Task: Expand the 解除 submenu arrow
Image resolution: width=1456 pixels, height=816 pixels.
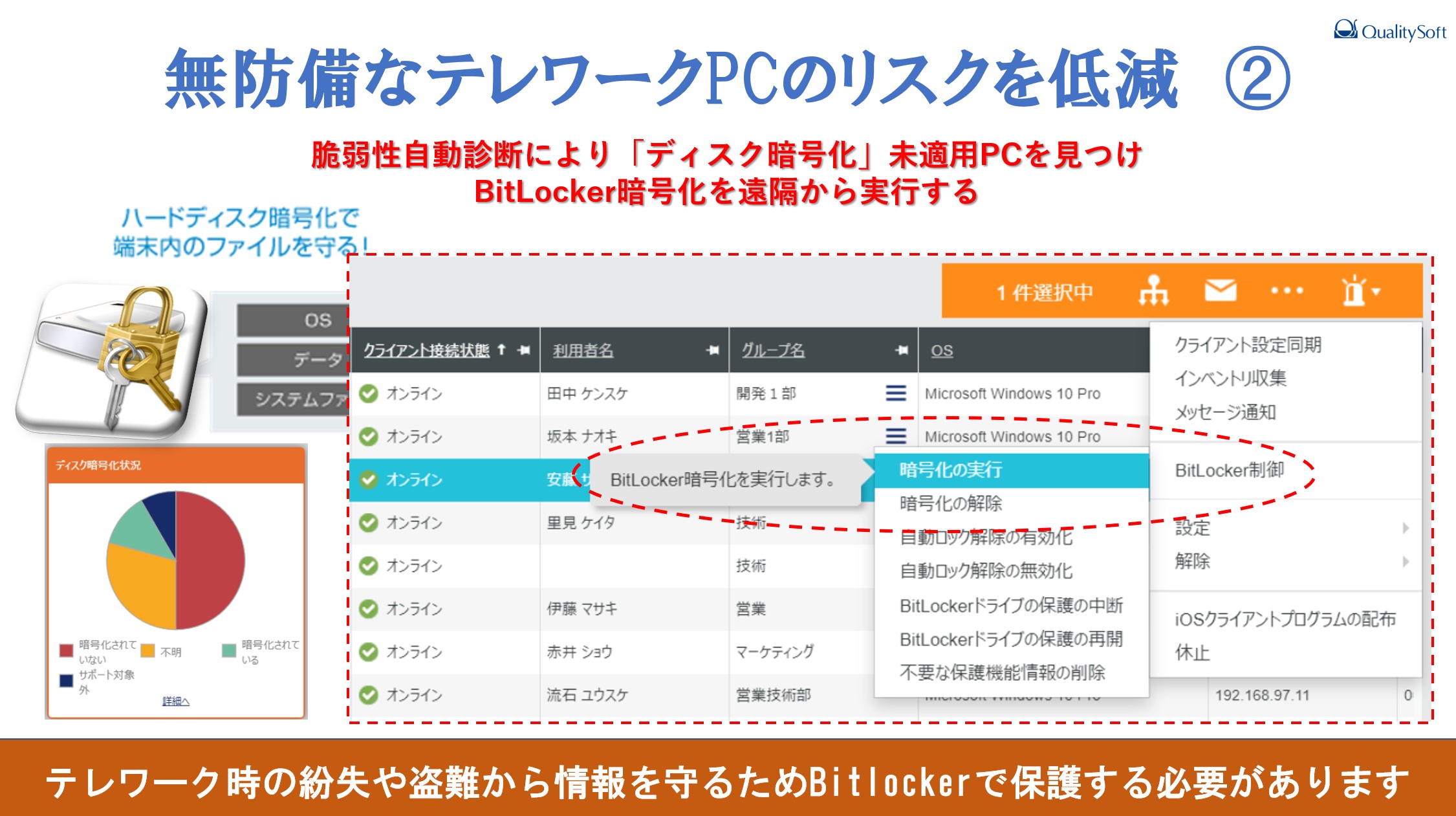Action: point(1406,561)
